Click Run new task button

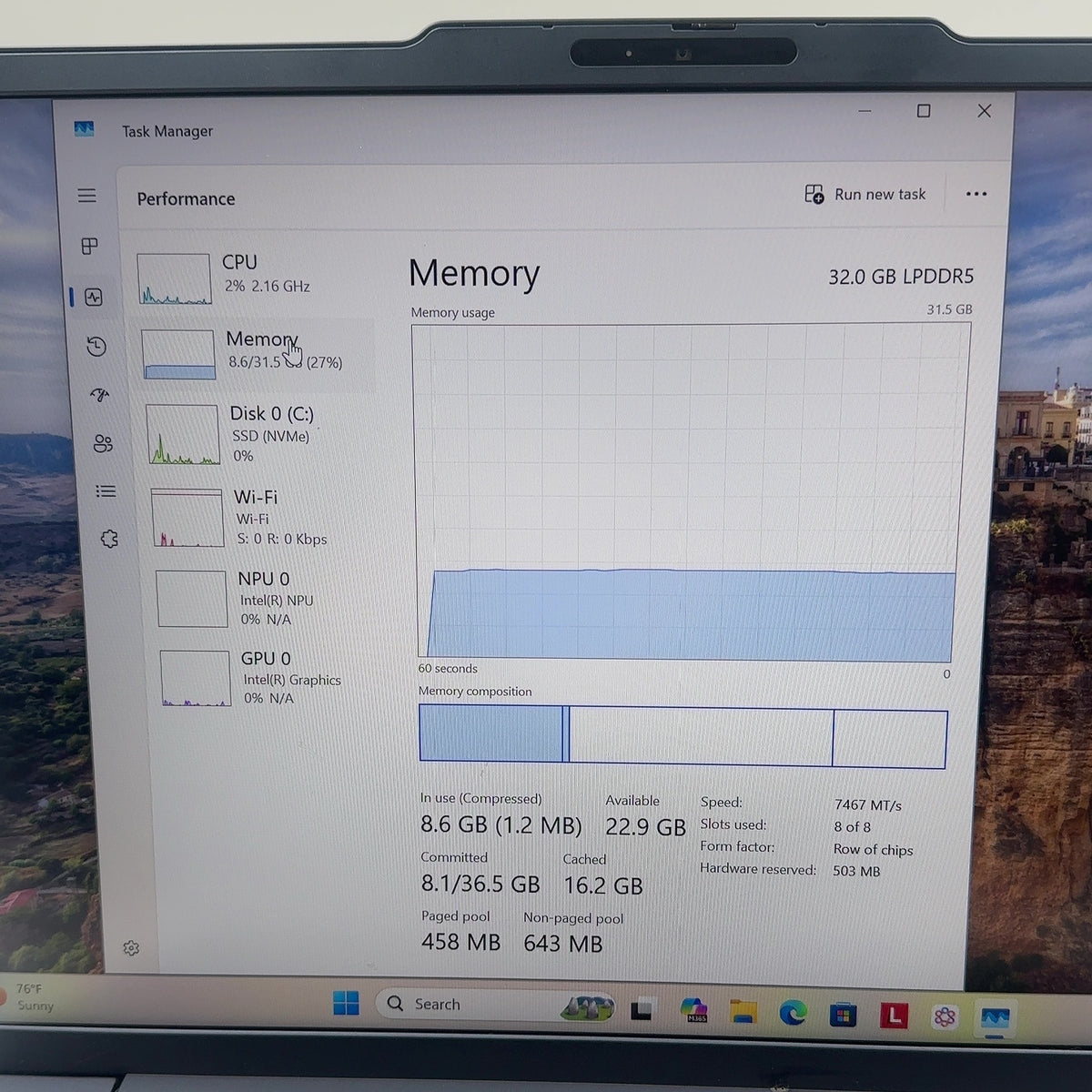(865, 194)
